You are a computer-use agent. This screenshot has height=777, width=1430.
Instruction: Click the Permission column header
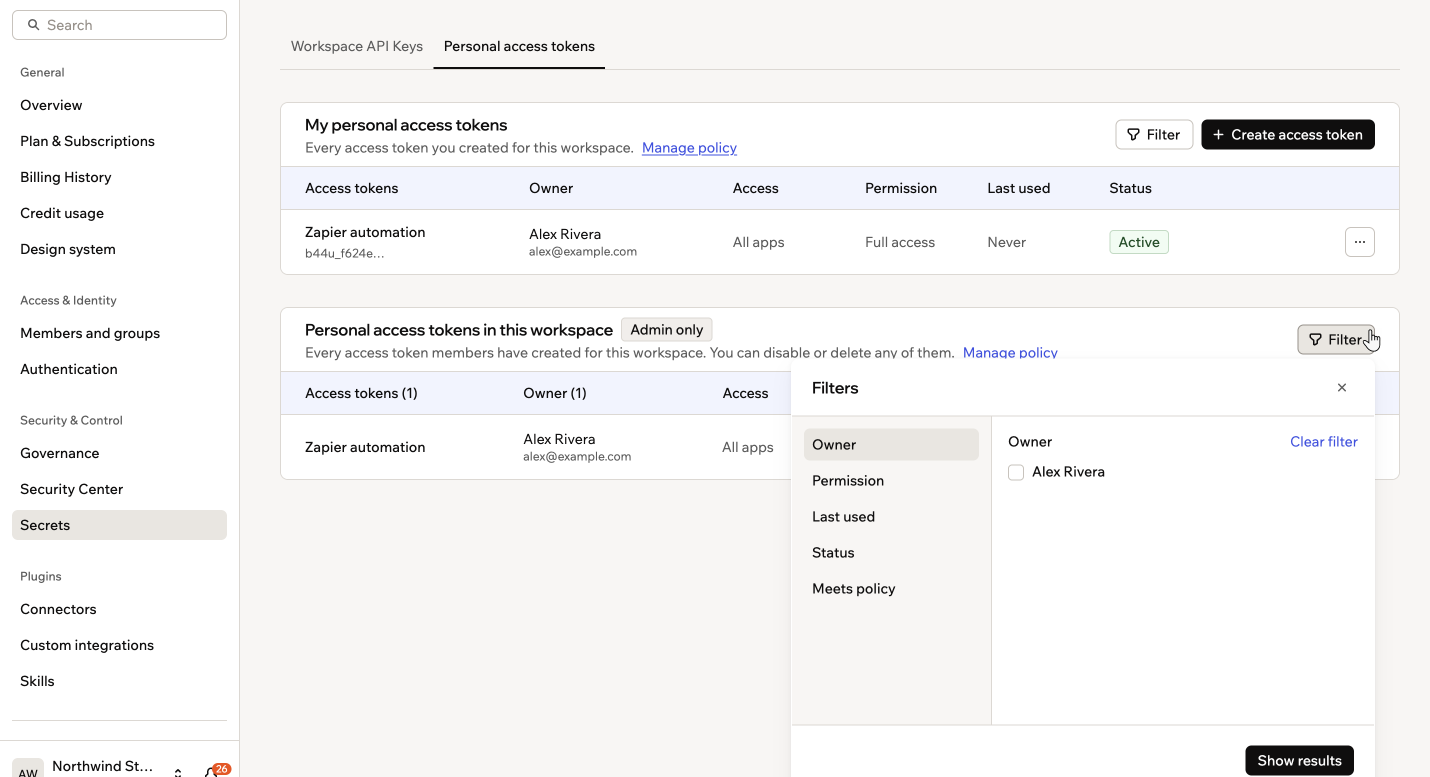click(x=901, y=188)
